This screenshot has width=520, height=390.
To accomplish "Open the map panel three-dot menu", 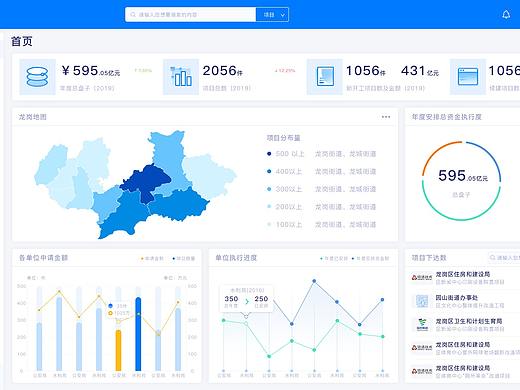I will click(386, 117).
